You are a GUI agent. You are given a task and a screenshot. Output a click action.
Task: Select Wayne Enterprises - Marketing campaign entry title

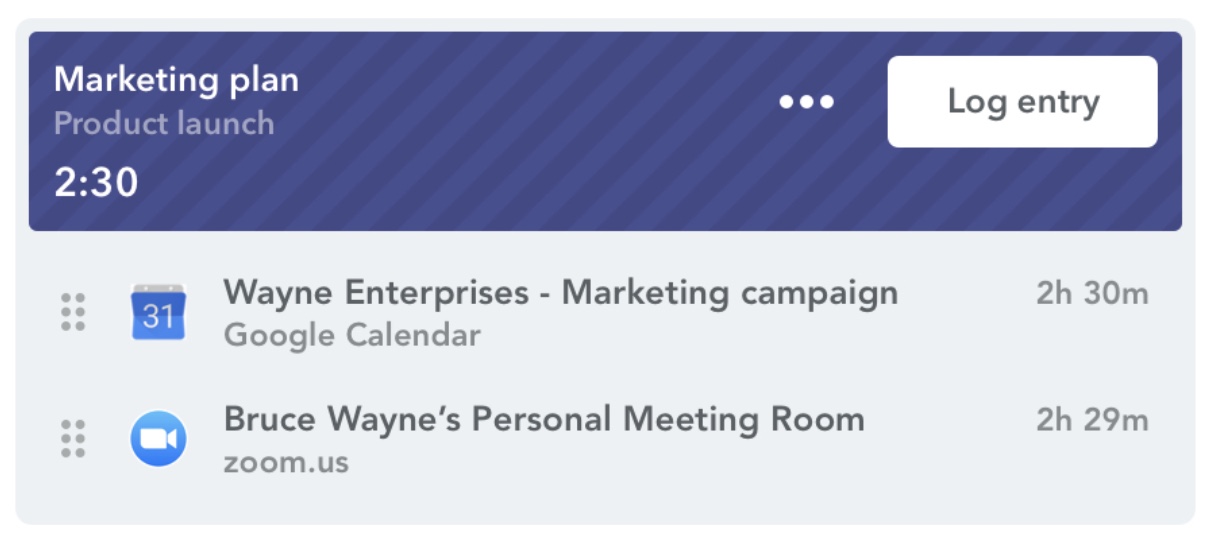click(x=560, y=293)
